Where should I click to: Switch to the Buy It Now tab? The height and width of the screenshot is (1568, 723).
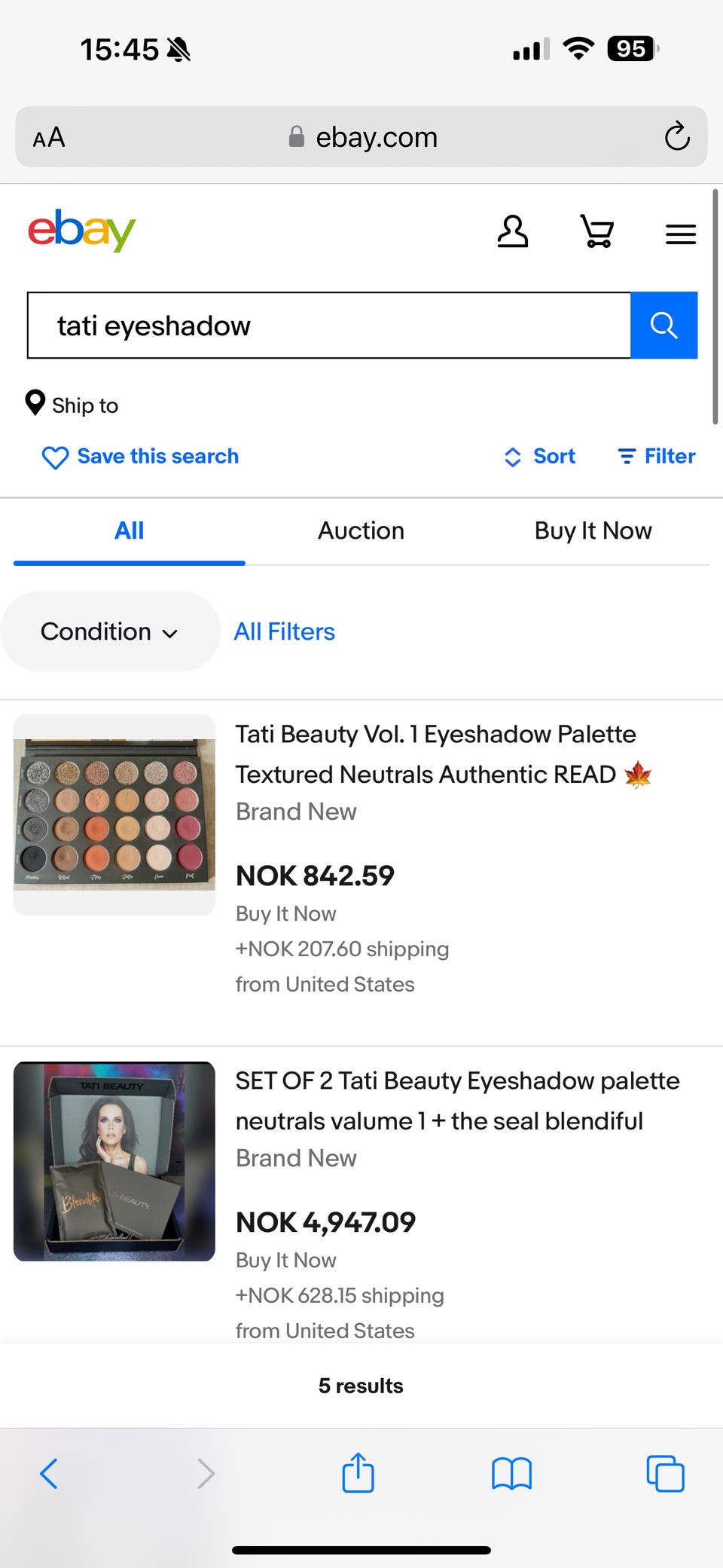tap(593, 531)
